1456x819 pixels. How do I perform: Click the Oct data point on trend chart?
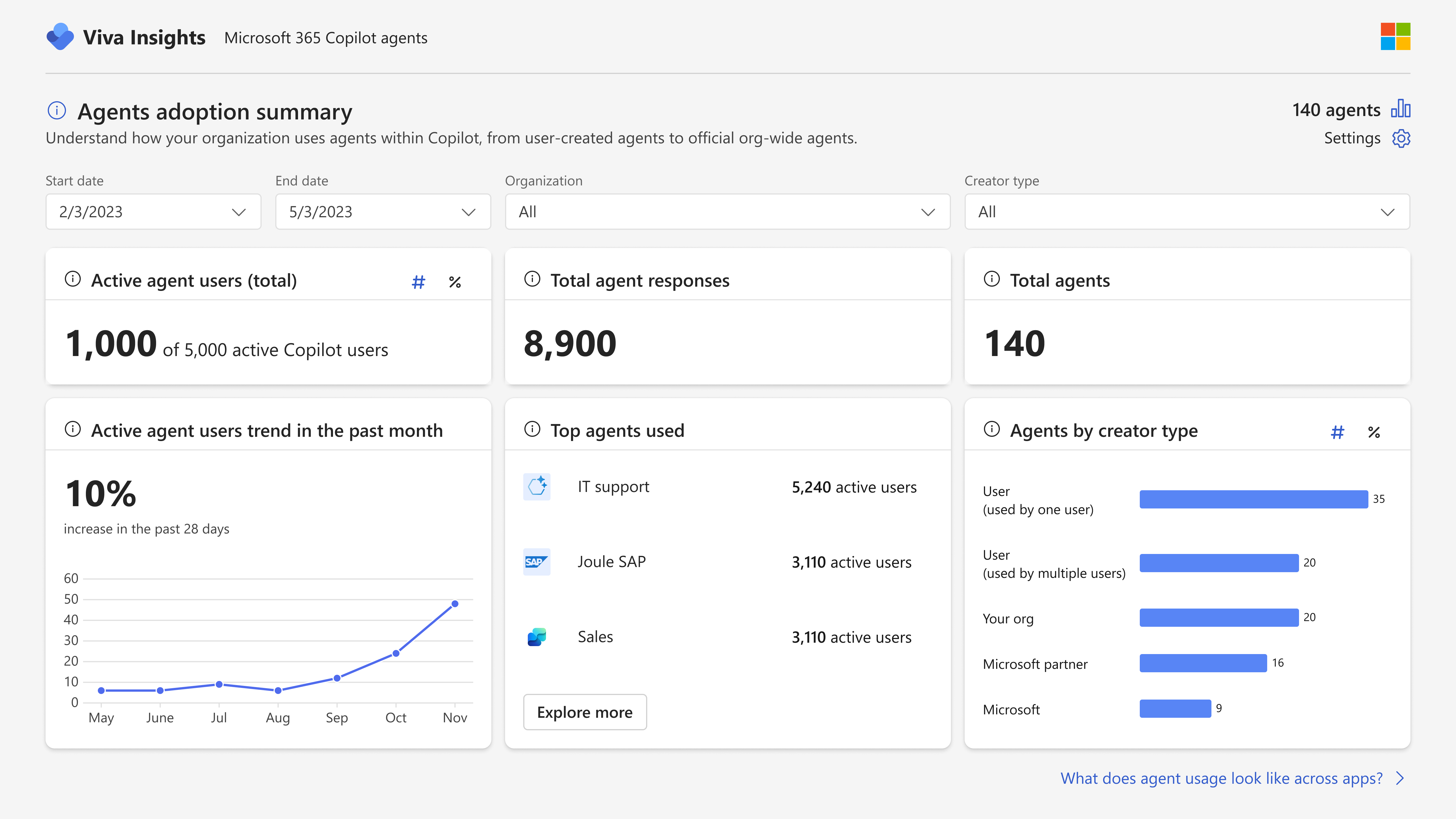pyautogui.click(x=396, y=653)
